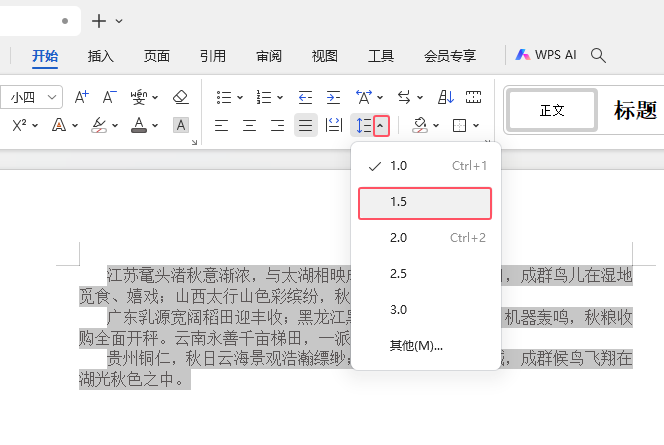Apply superscript X² formatting
Viewport: 664px width, 445px height.
click(19, 125)
